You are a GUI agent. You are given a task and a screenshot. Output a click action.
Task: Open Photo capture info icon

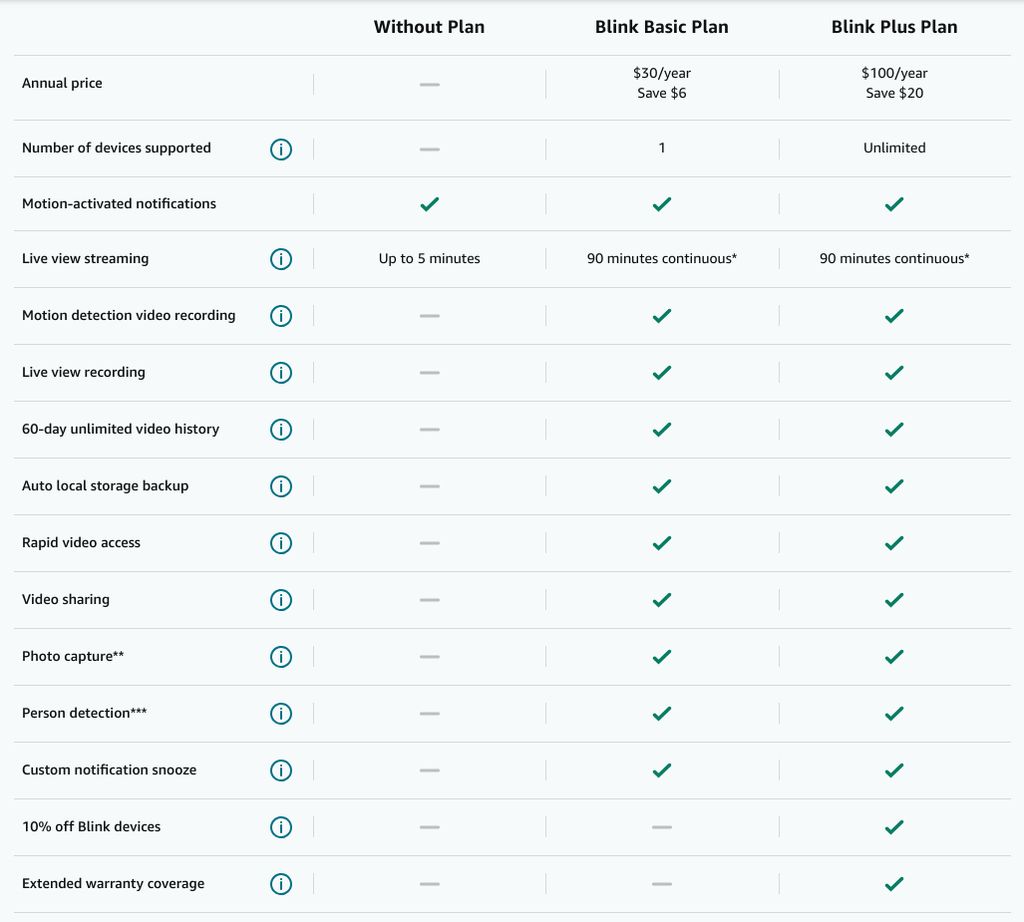click(x=281, y=656)
